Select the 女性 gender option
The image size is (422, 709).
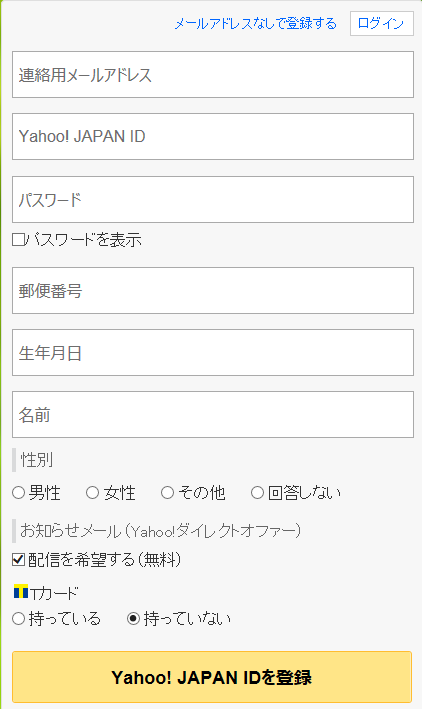pyautogui.click(x=92, y=492)
